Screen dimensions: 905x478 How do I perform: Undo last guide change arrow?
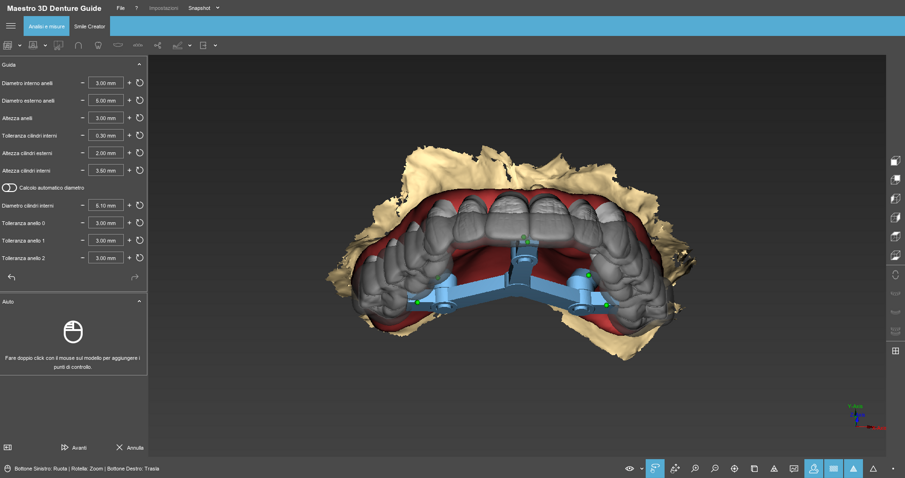[x=12, y=277]
